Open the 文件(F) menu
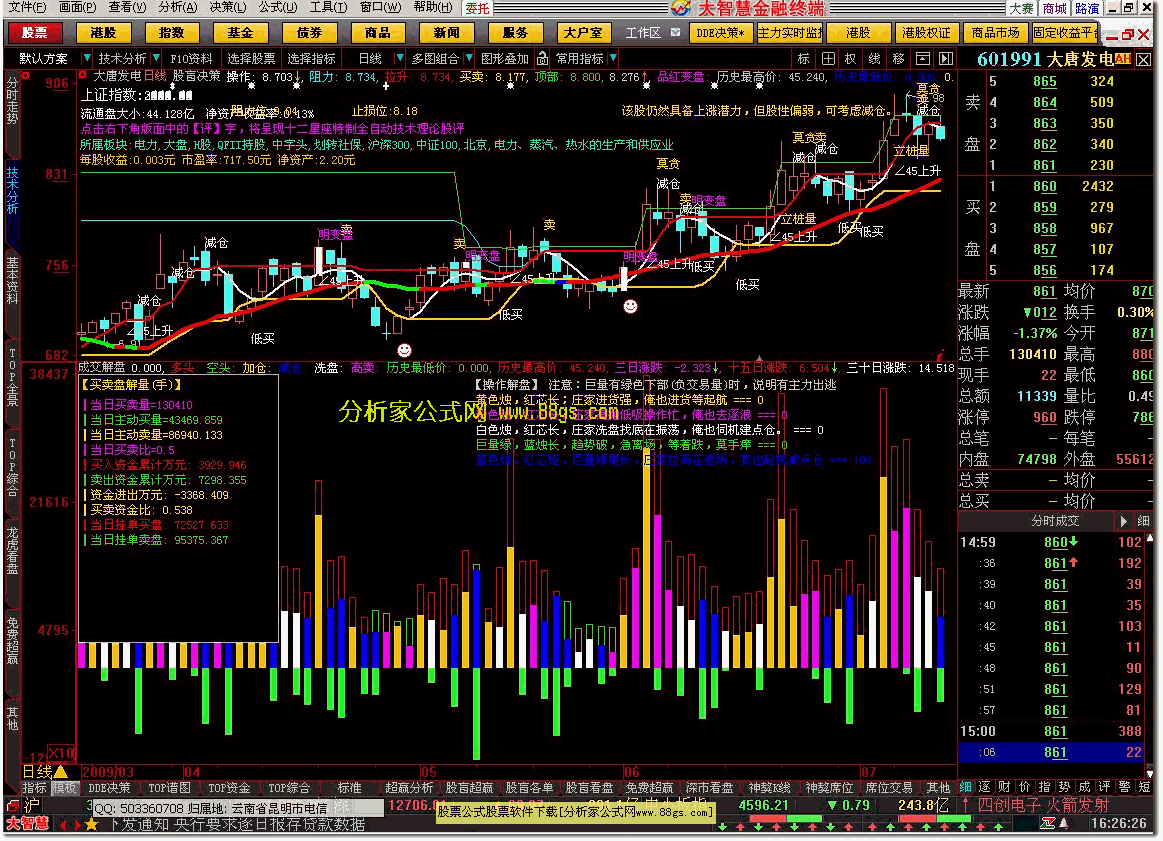 [27, 7]
